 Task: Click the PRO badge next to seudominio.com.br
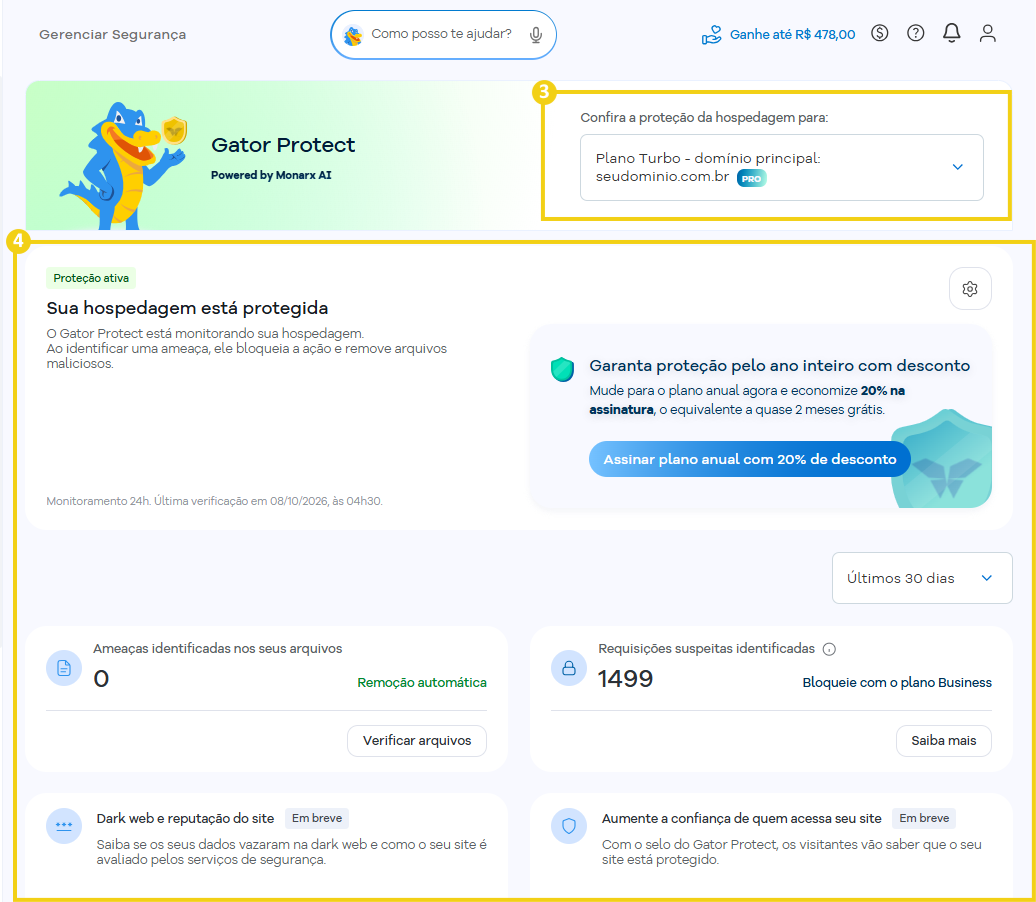pyautogui.click(x=751, y=178)
